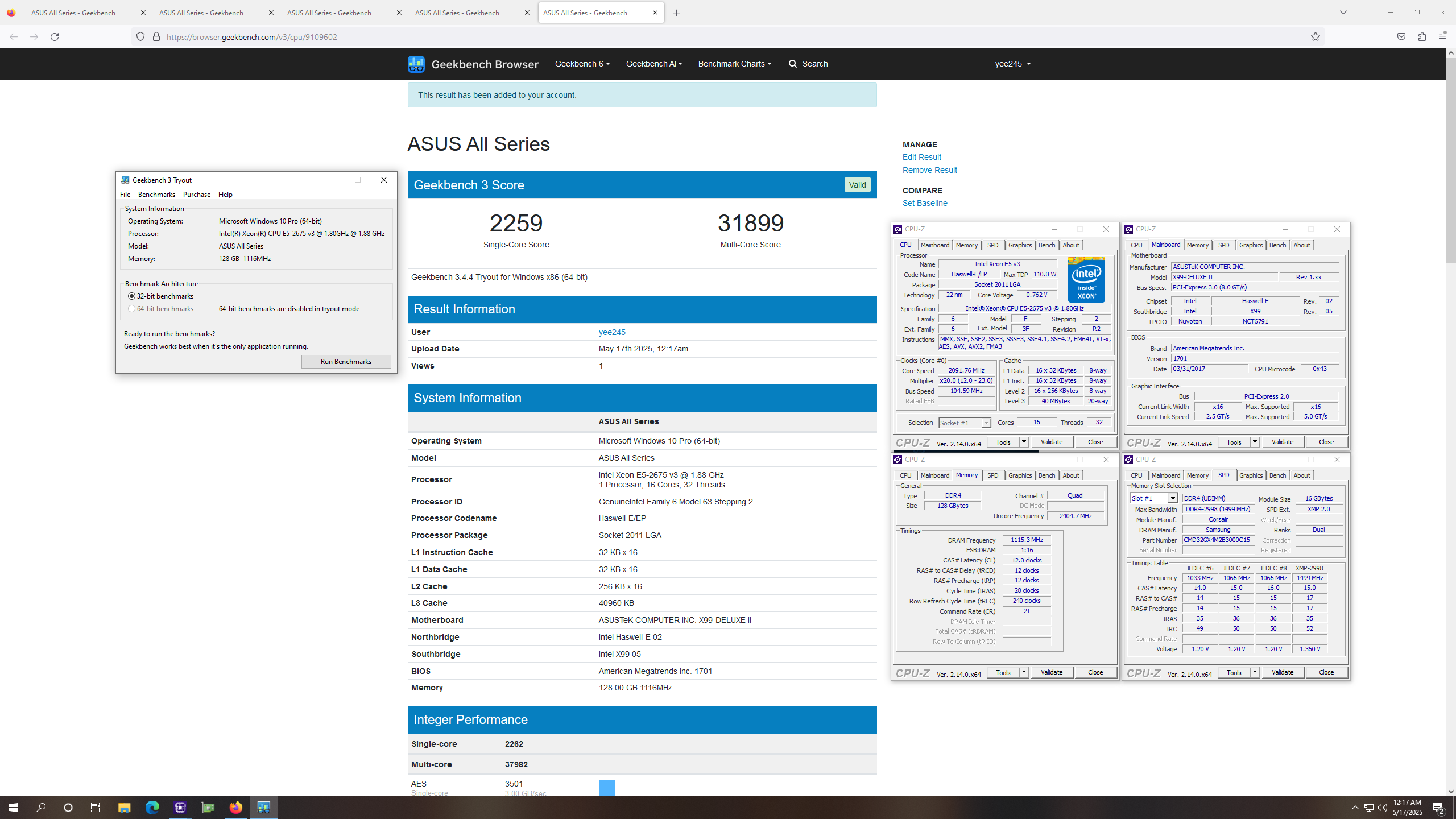Open the Slot #1 memory slot dropdown
The height and width of the screenshot is (819, 1456).
[x=1153, y=498]
